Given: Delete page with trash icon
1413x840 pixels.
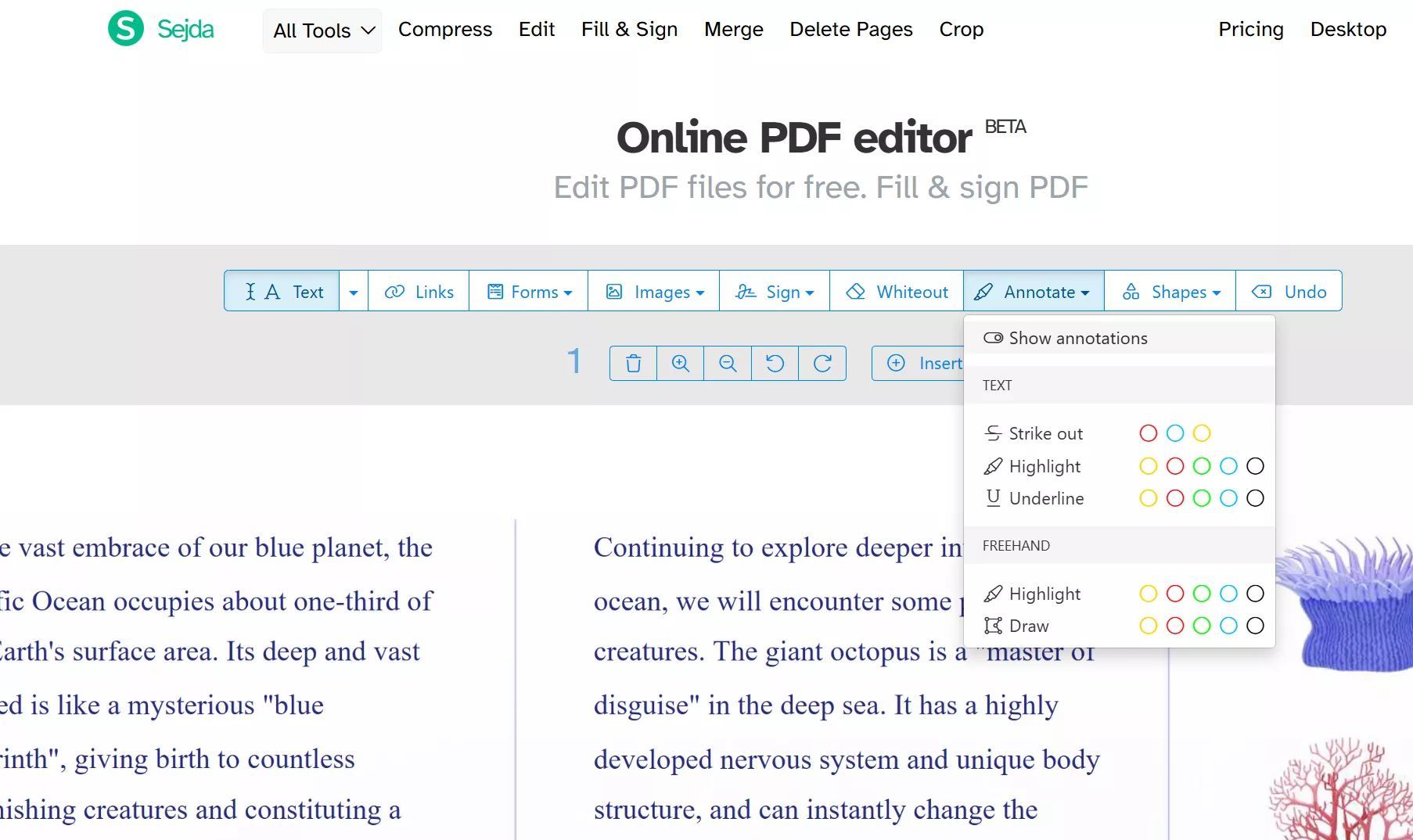Looking at the screenshot, I should click(x=634, y=364).
